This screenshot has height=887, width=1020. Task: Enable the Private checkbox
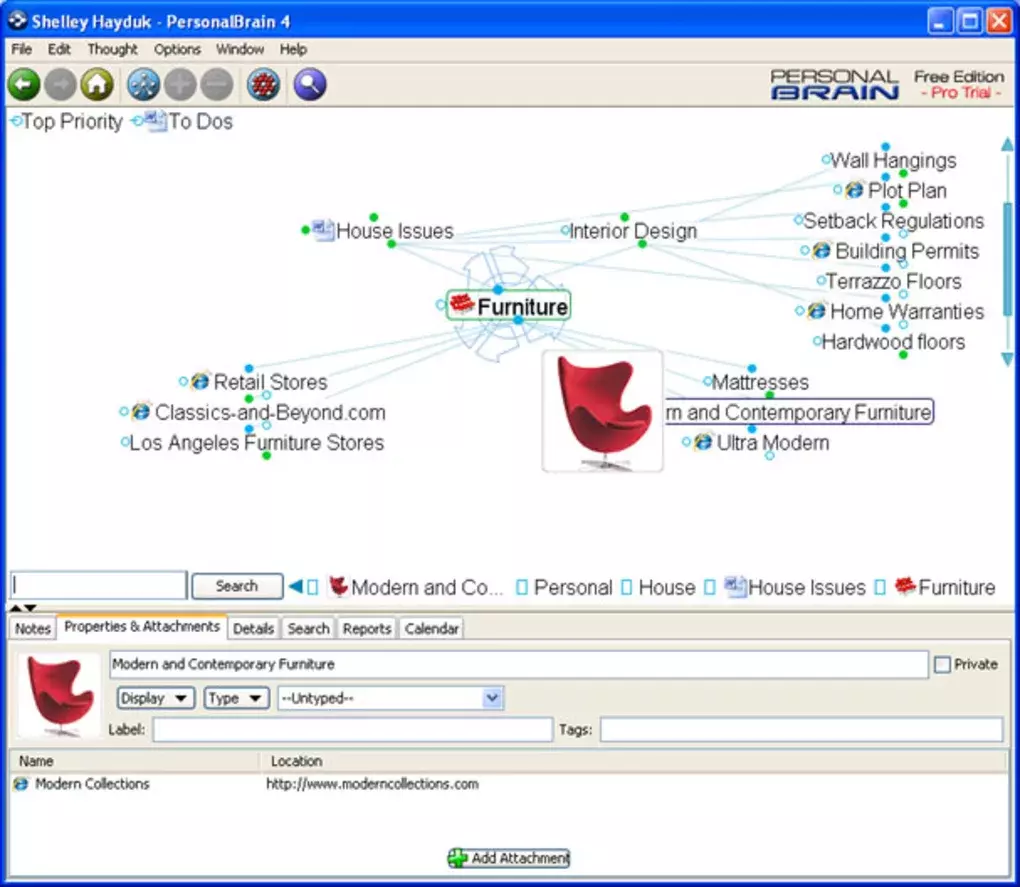[x=941, y=664]
